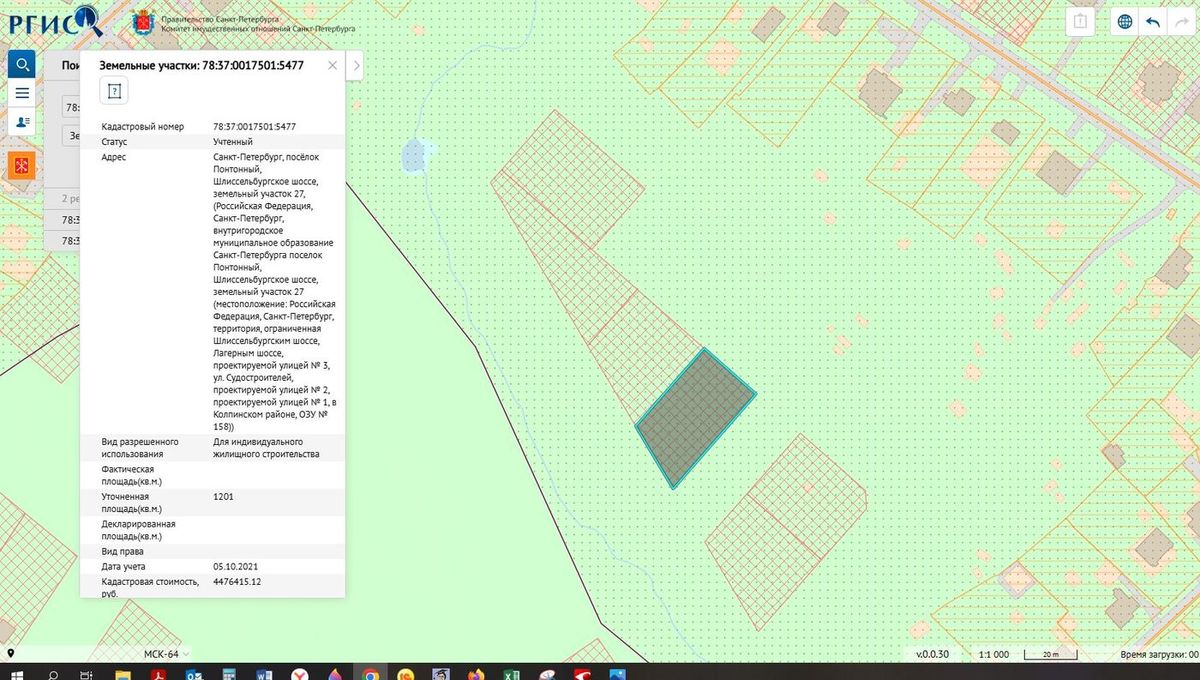This screenshot has width=1200, height=680.
Task: Open the search panel magnifier icon
Action: click(22, 66)
